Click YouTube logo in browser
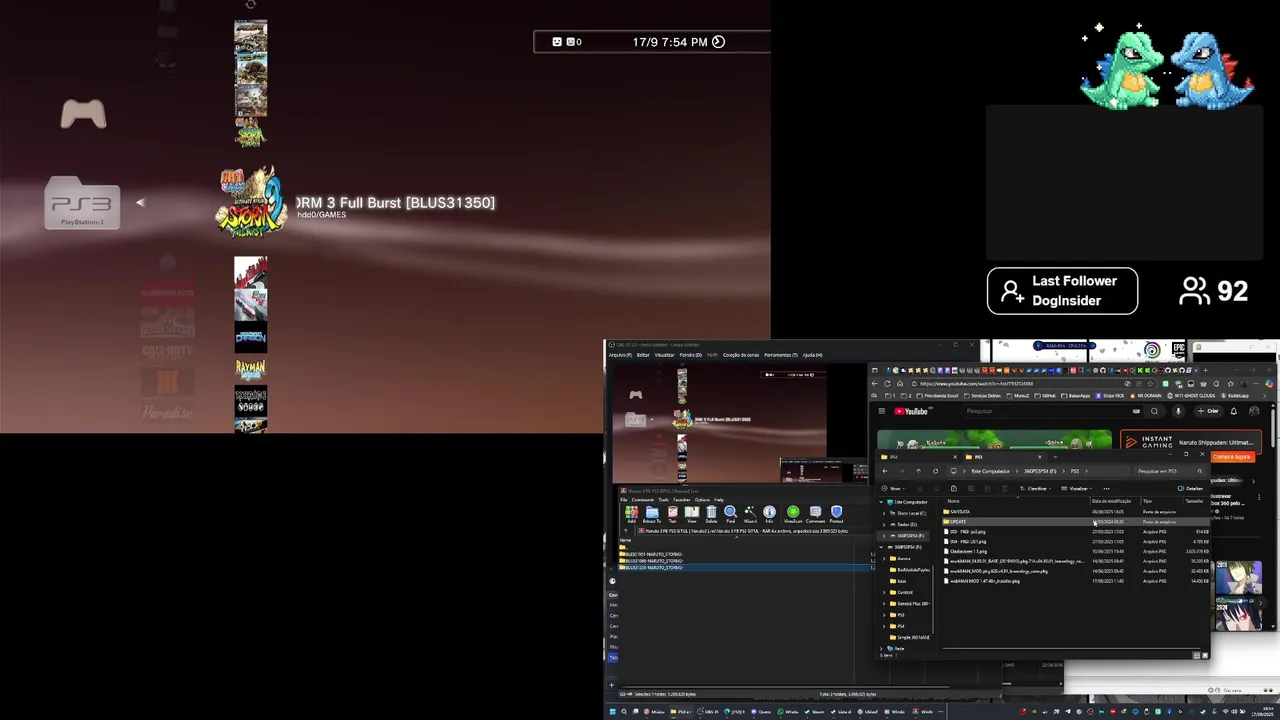1280x720 pixels. (911, 411)
